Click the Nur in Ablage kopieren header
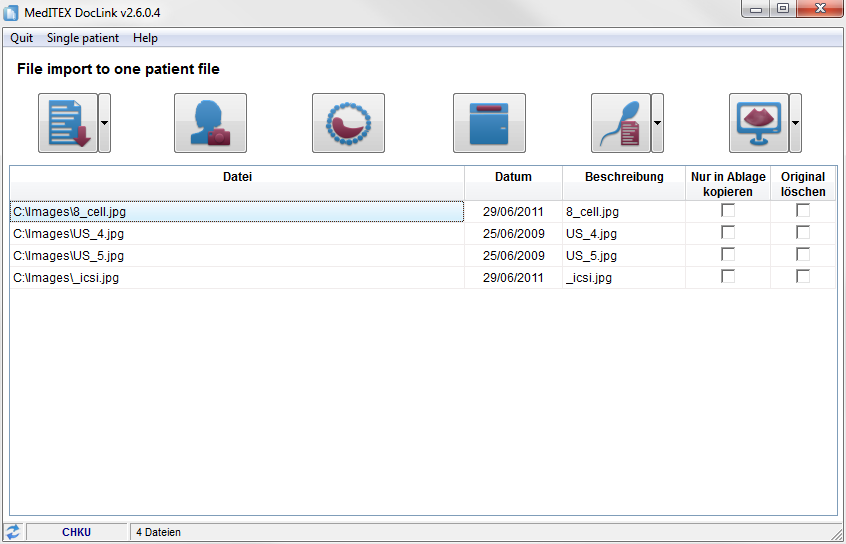Screen dimensions: 846x544 [728, 183]
